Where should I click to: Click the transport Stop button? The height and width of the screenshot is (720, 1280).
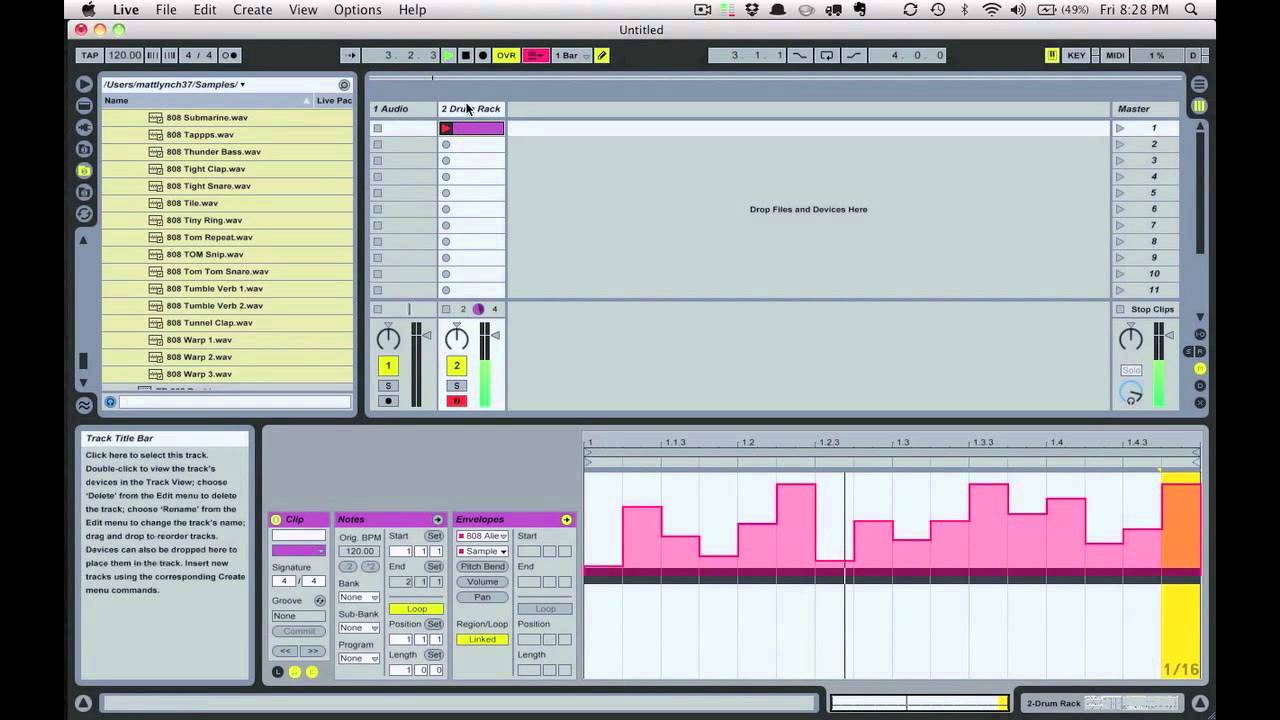465,55
